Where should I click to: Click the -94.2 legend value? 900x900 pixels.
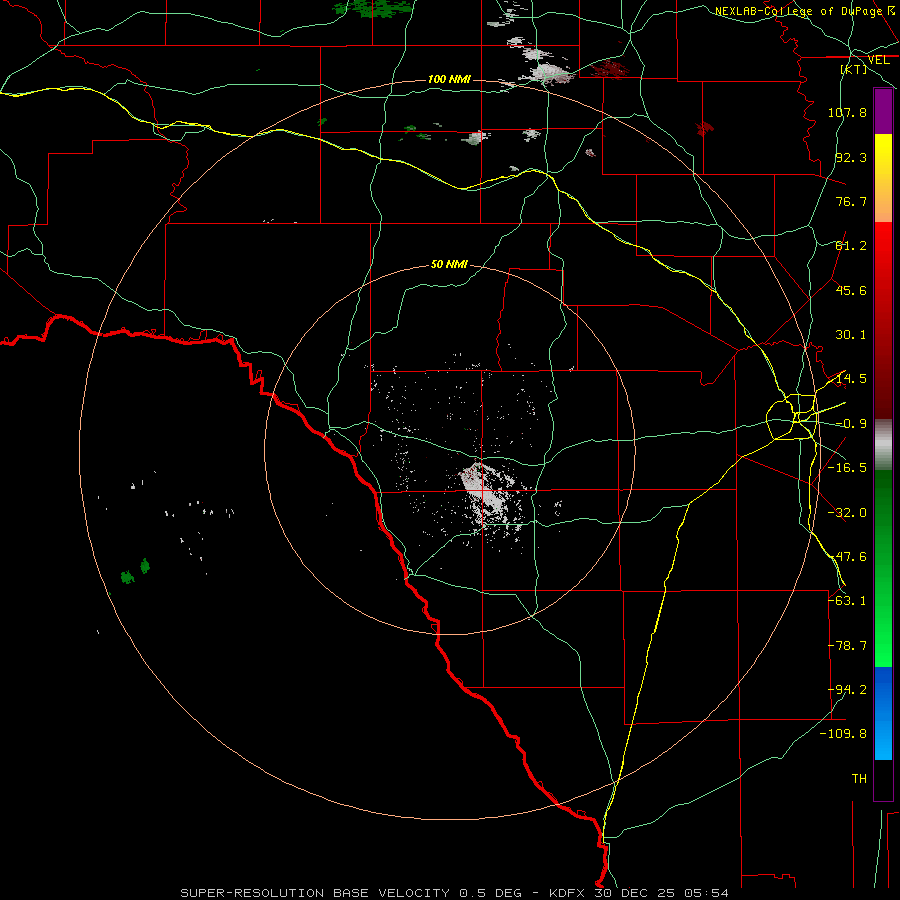847,690
